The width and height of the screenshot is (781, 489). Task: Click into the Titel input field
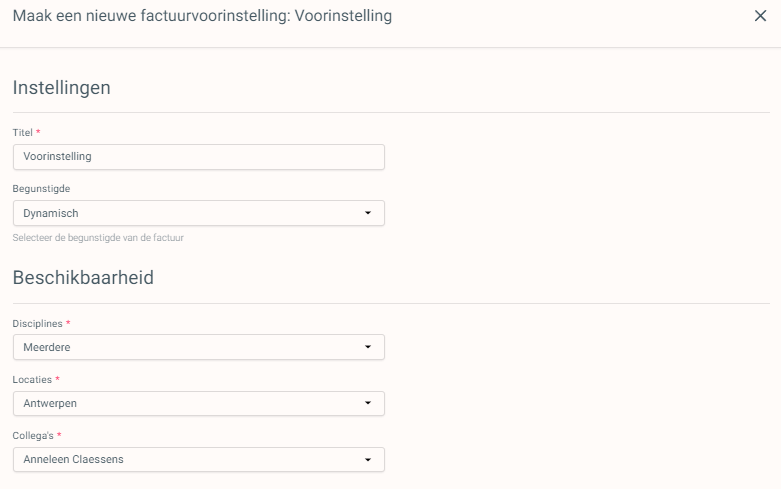199,157
